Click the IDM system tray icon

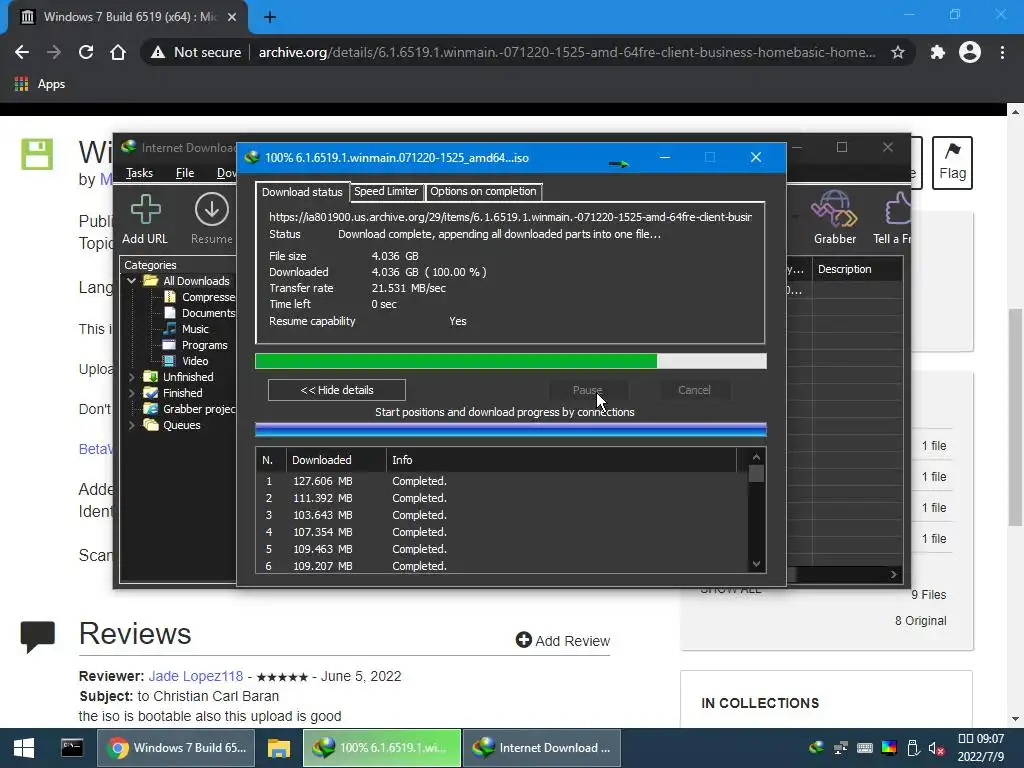pos(816,748)
